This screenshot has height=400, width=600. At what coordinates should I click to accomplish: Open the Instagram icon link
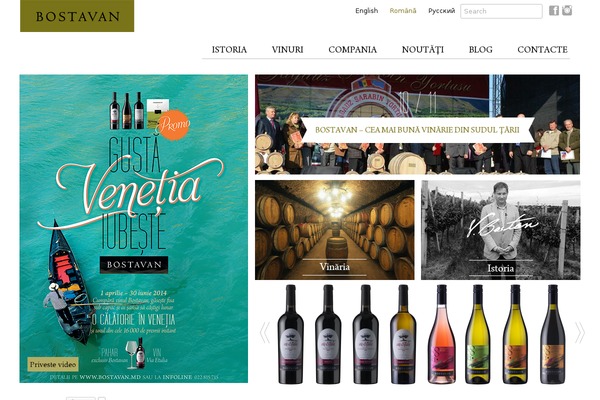pos(567,11)
